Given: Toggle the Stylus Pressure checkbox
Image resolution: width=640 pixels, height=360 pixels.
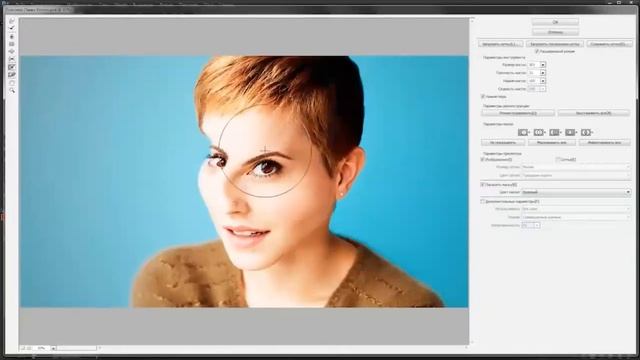Looking at the screenshot, I should [483, 96].
